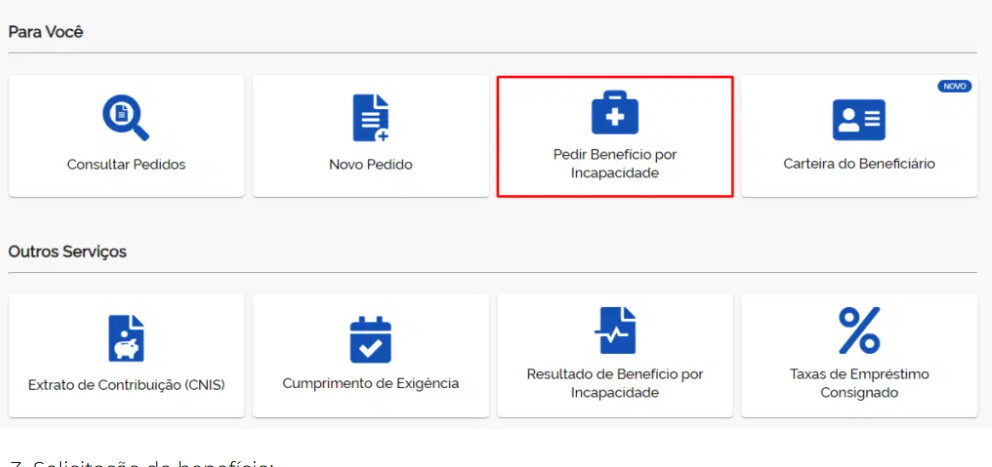Click the Outros Serviços section heading
The image size is (992, 467).
67,252
